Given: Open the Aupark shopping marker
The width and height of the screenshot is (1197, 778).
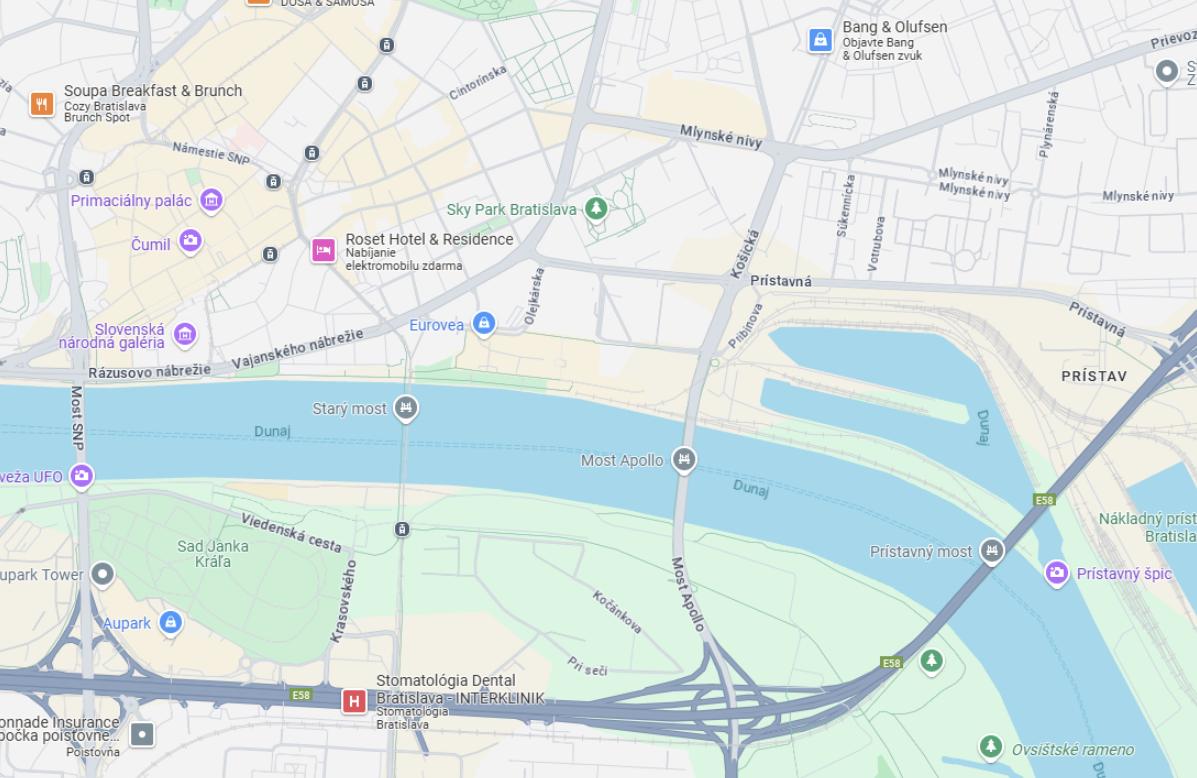Looking at the screenshot, I should pos(170,623).
